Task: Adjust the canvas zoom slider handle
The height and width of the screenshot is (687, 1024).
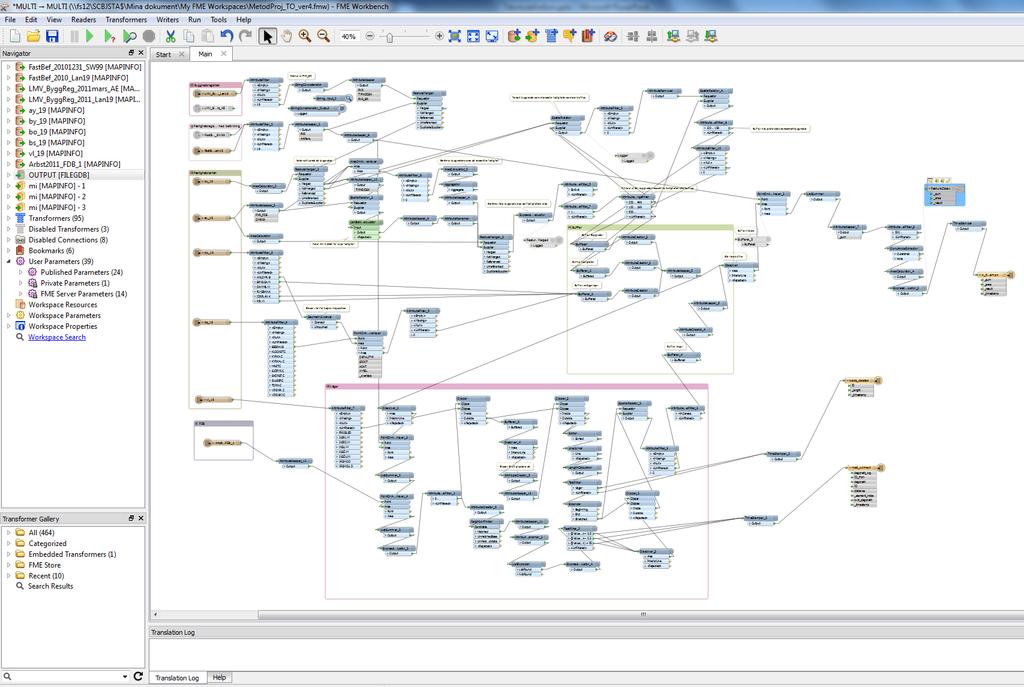Action: (389, 37)
